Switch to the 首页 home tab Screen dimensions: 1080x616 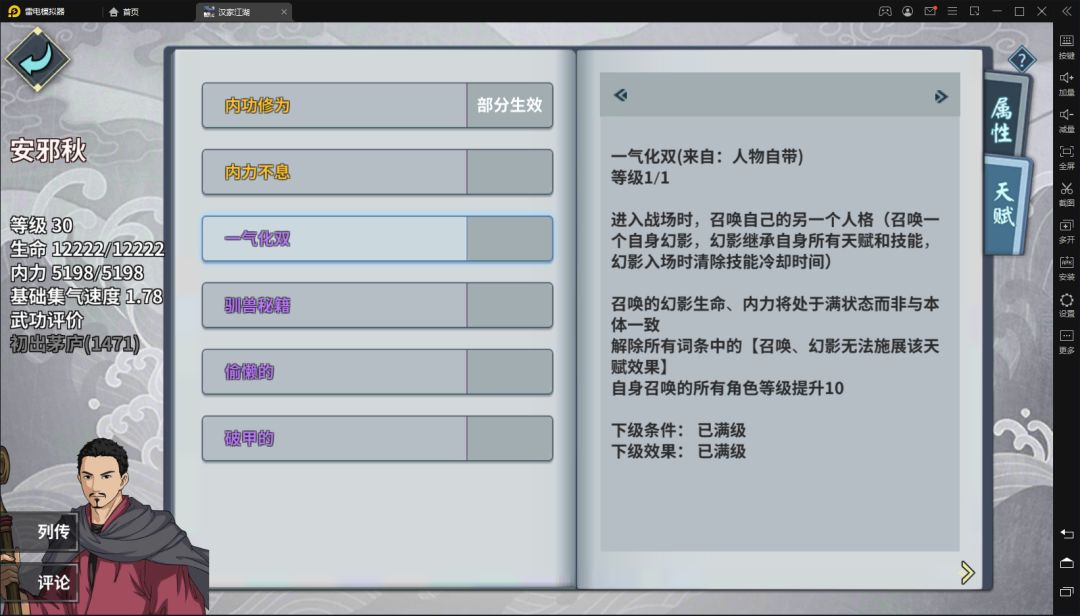(x=124, y=12)
